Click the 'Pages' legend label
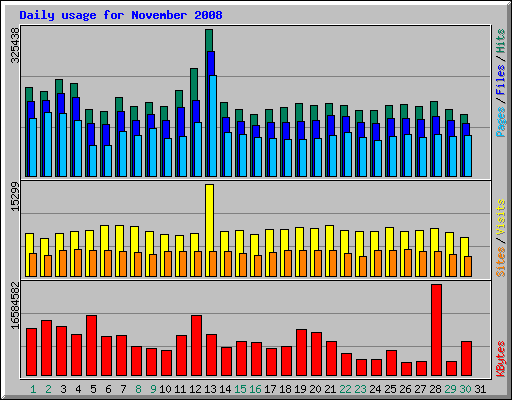Image resolution: width=512 pixels, height=400 pixels. [x=500, y=122]
